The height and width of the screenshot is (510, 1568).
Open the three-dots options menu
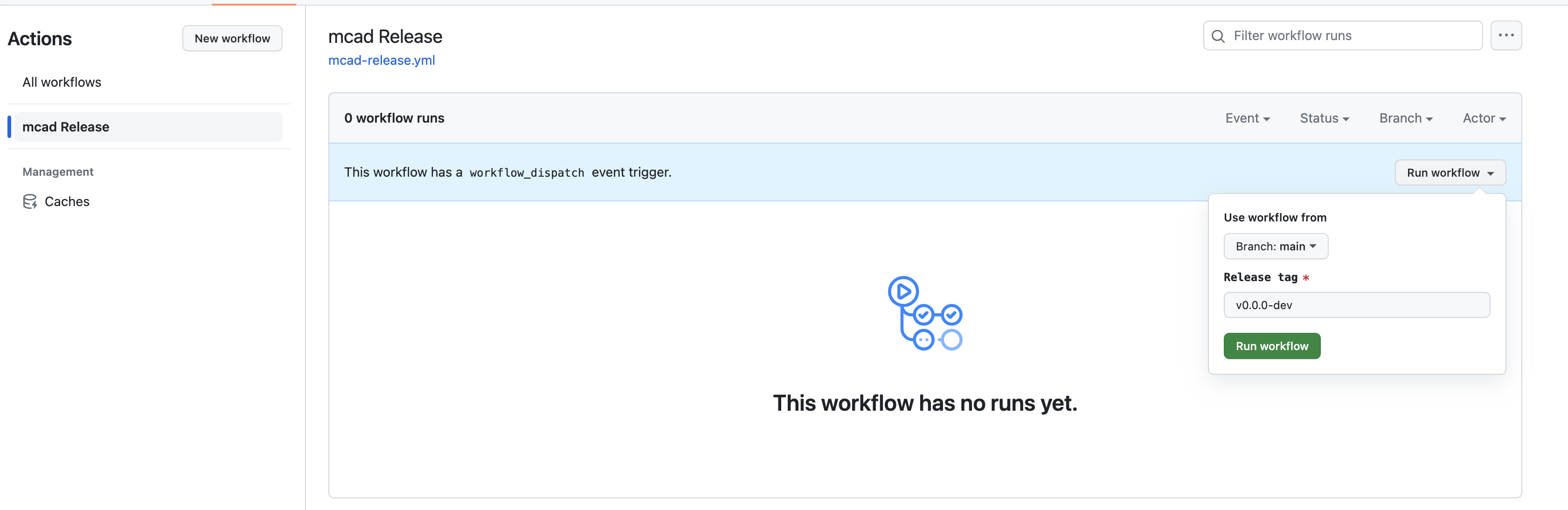[1506, 35]
